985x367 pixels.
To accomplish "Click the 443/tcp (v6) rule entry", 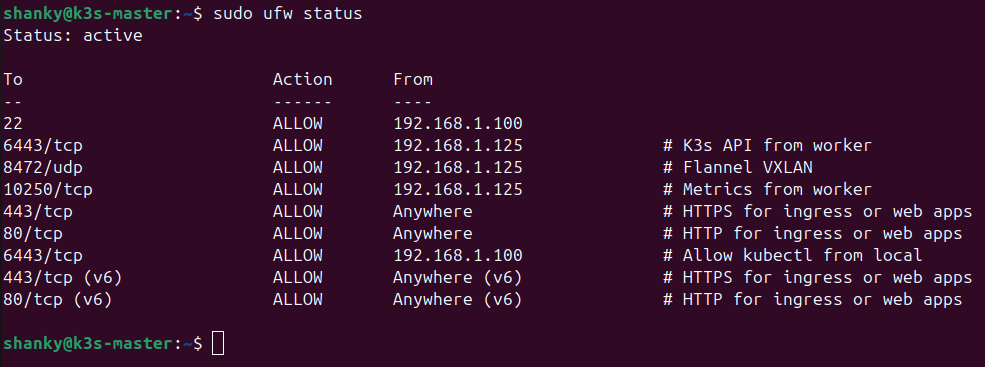I will pos(63,277).
